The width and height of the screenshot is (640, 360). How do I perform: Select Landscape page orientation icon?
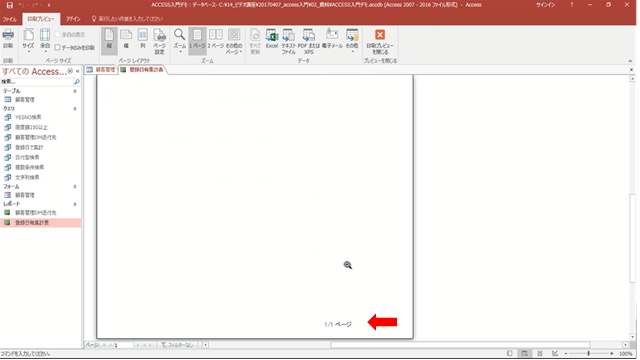tap(126, 40)
